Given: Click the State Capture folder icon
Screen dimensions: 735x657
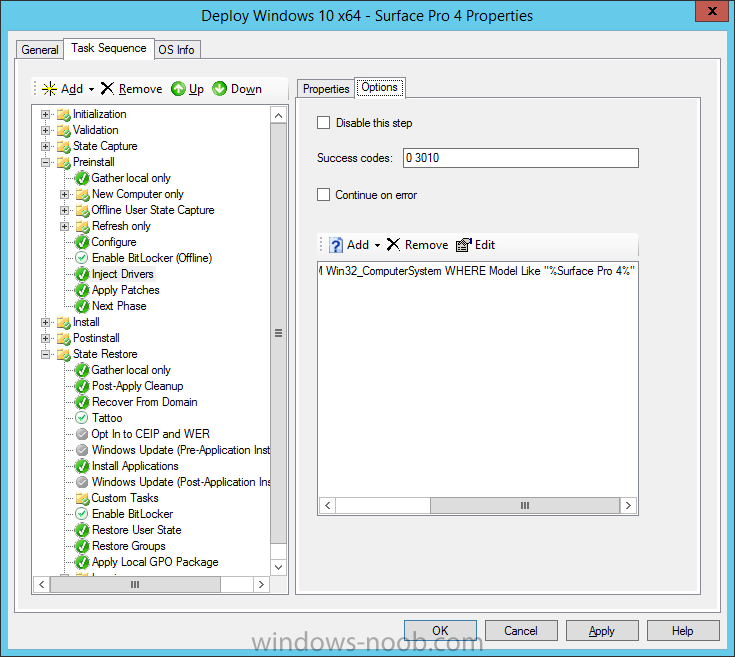Looking at the screenshot, I should pos(64,146).
